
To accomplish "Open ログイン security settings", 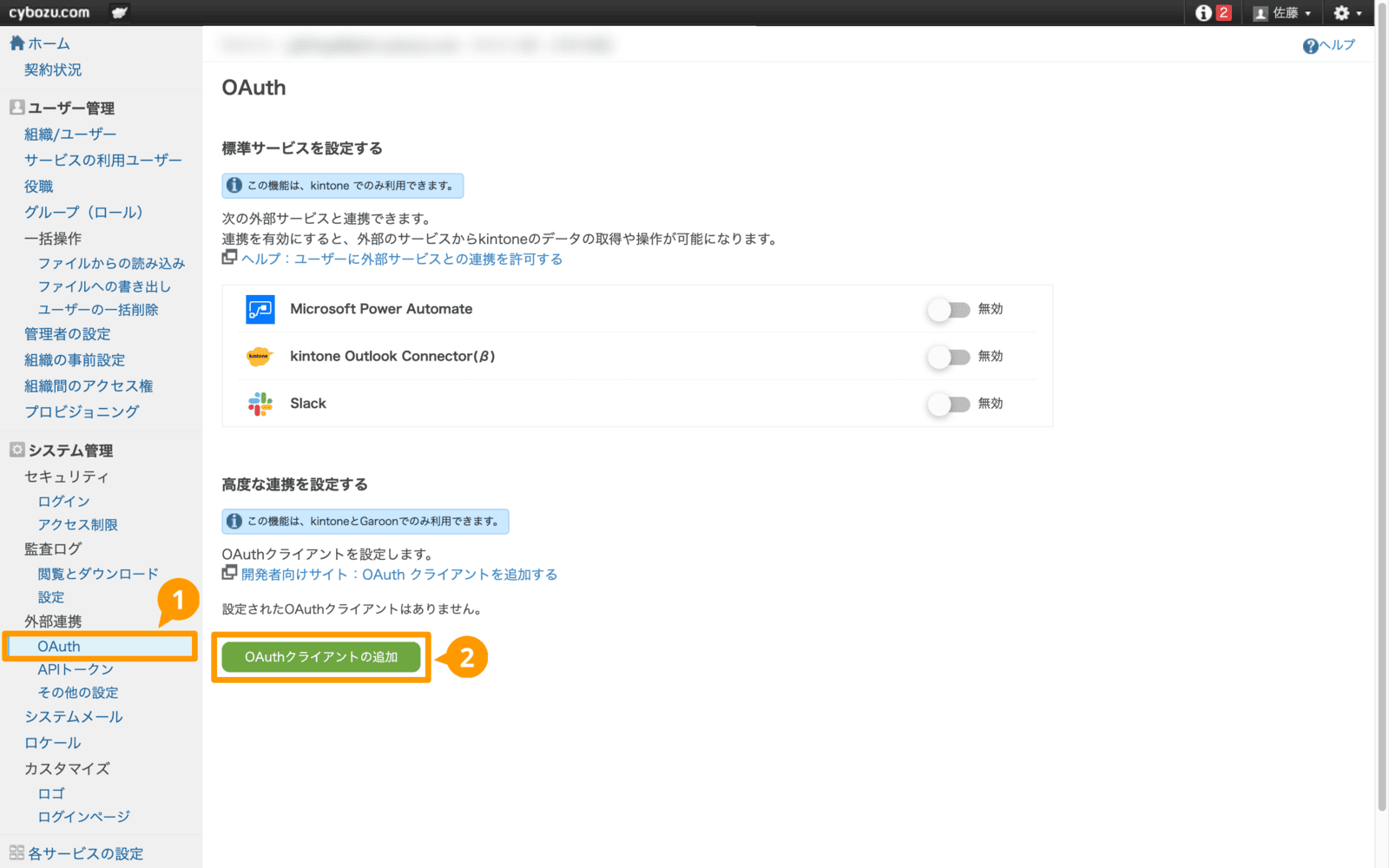I will (x=63, y=502).
